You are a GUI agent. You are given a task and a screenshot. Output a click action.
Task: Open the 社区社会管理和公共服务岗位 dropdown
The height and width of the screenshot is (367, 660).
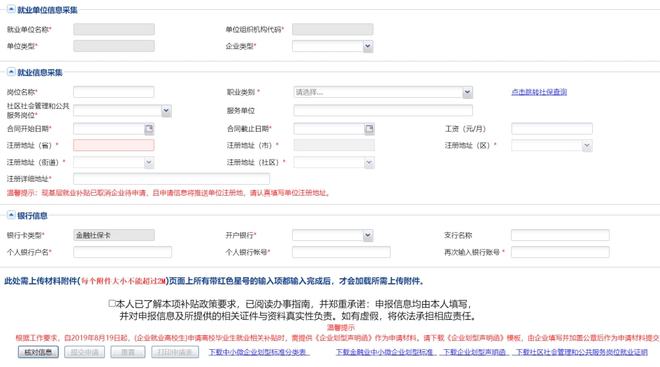pyautogui.click(x=166, y=111)
